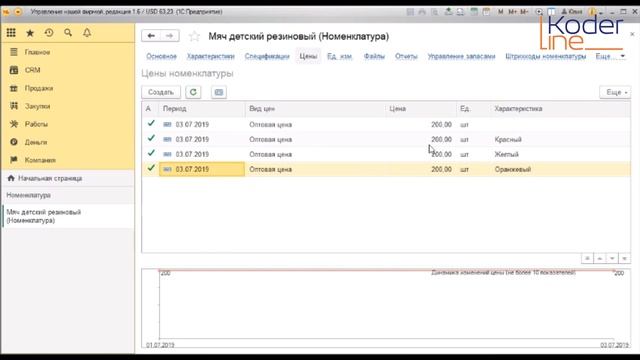
Task: Refresh the price list
Action: (193, 92)
